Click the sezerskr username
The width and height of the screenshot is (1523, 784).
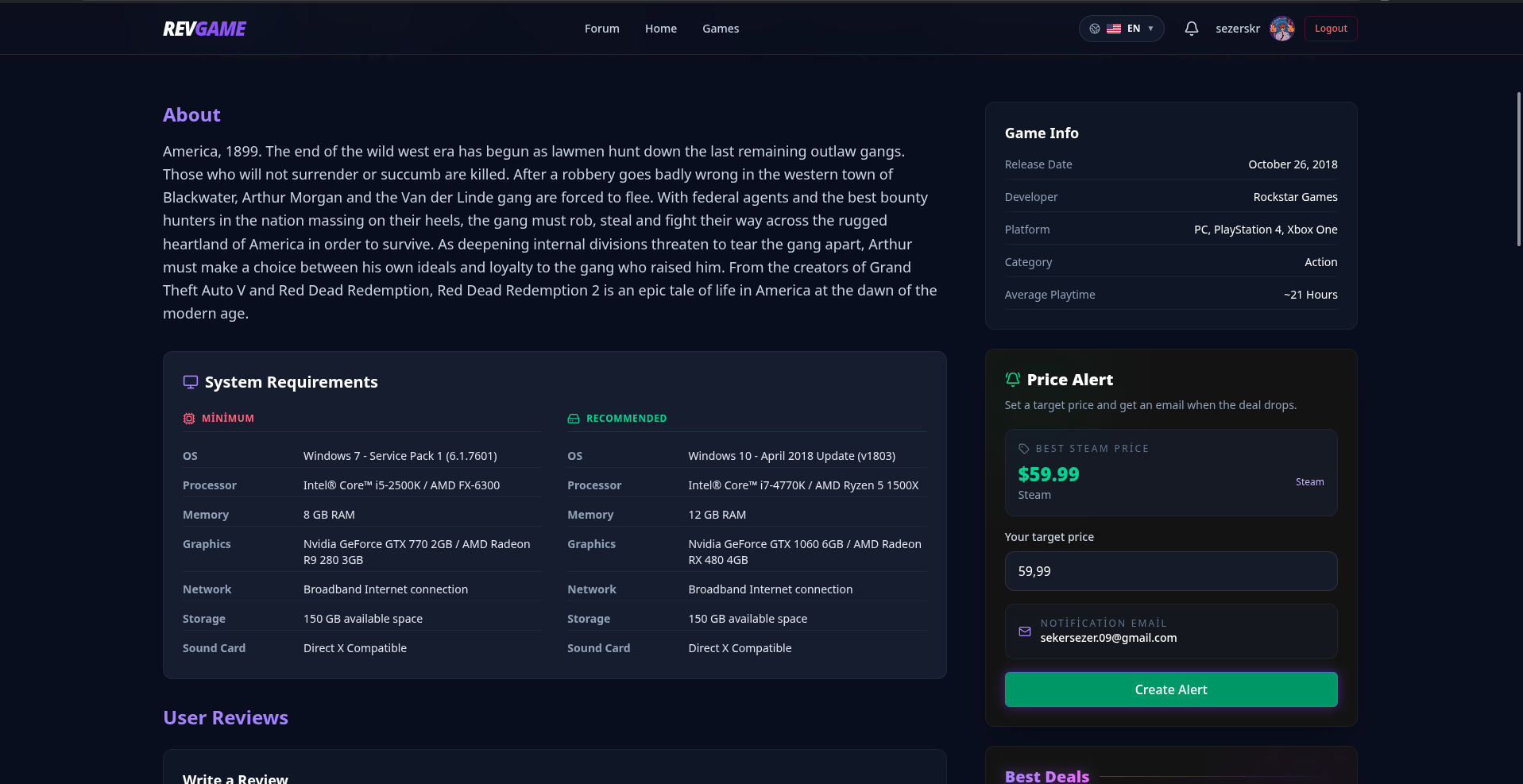(1238, 29)
